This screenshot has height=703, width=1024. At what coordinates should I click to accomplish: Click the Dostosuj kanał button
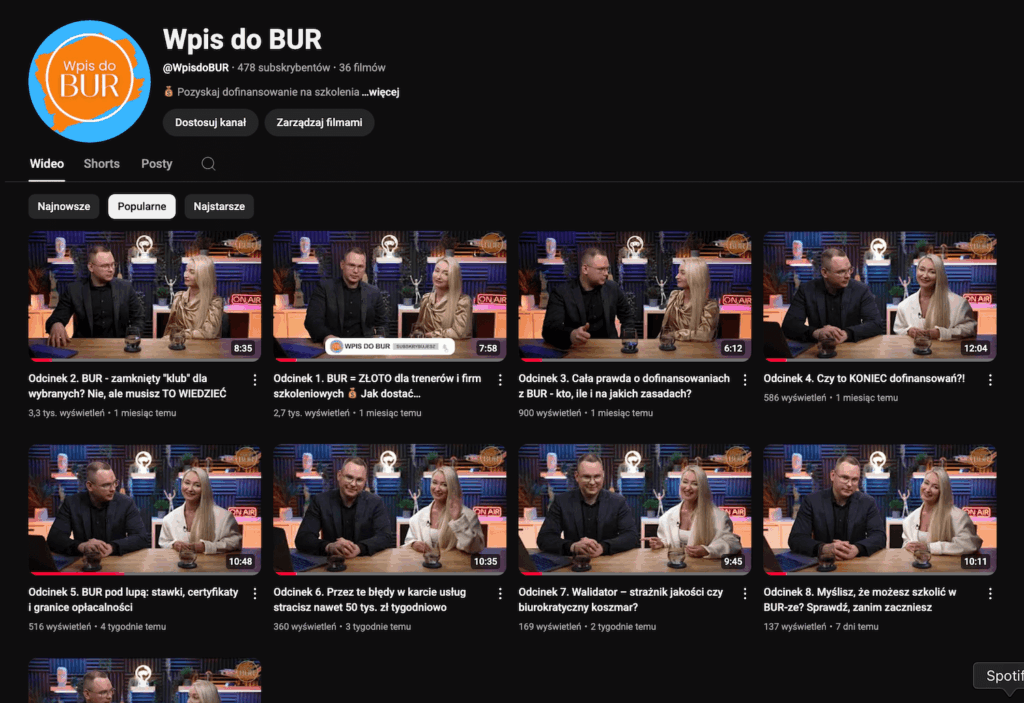click(210, 123)
